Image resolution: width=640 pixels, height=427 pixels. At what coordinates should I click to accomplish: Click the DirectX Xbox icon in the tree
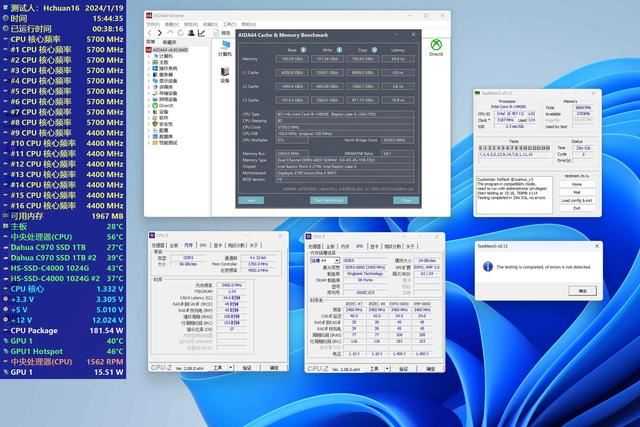(x=156, y=105)
